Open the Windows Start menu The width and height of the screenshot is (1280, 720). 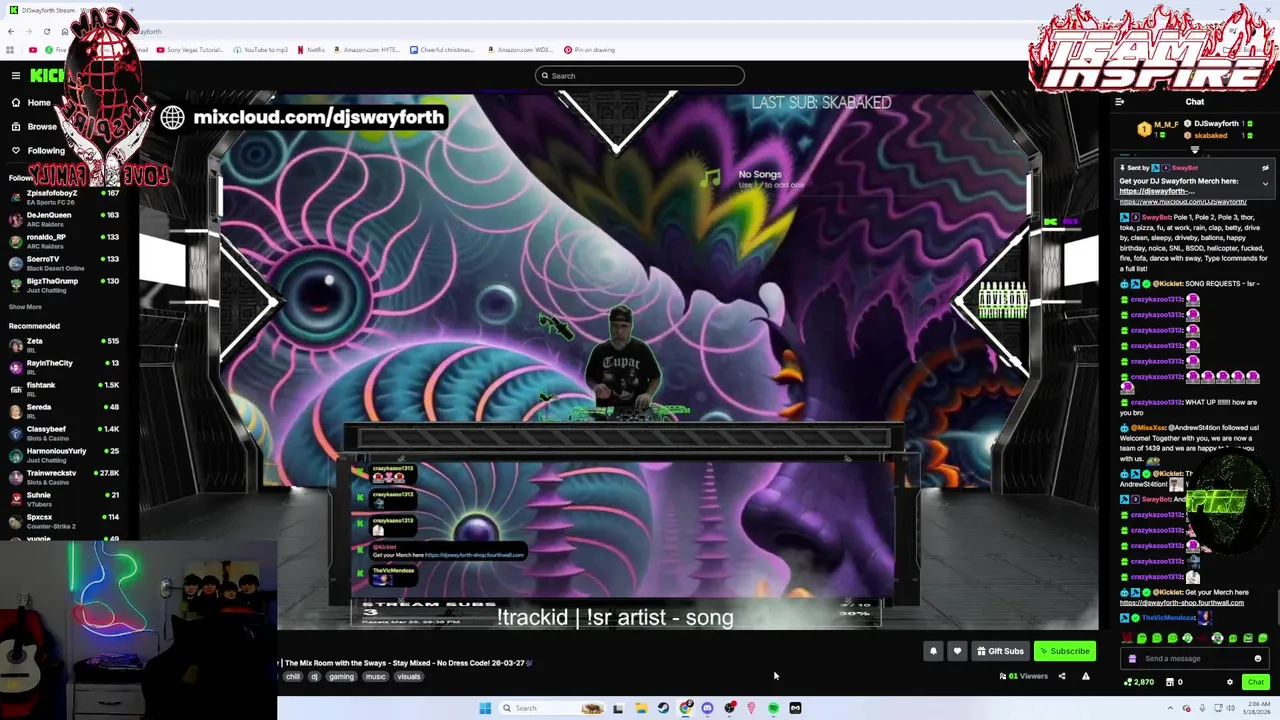coord(485,708)
